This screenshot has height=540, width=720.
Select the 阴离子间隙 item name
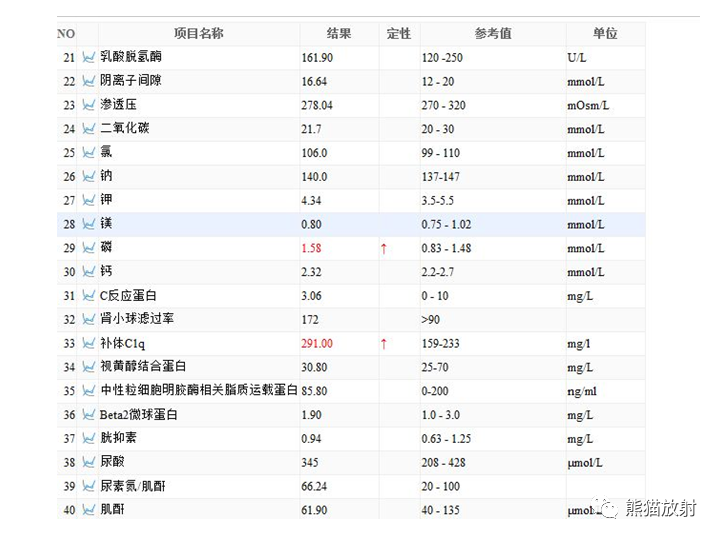click(131, 80)
